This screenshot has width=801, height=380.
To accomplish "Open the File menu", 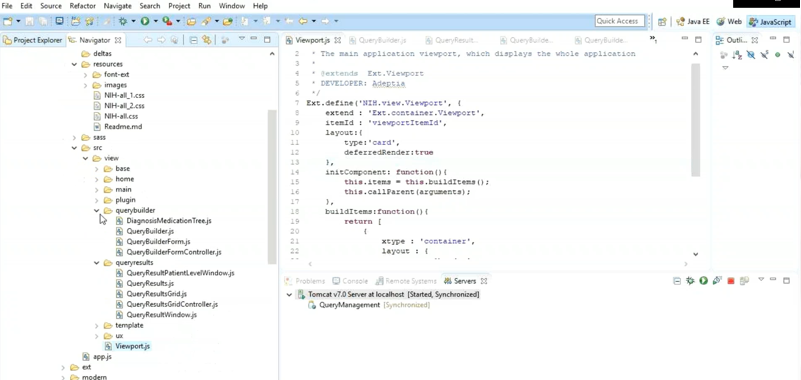I will click(x=7, y=6).
